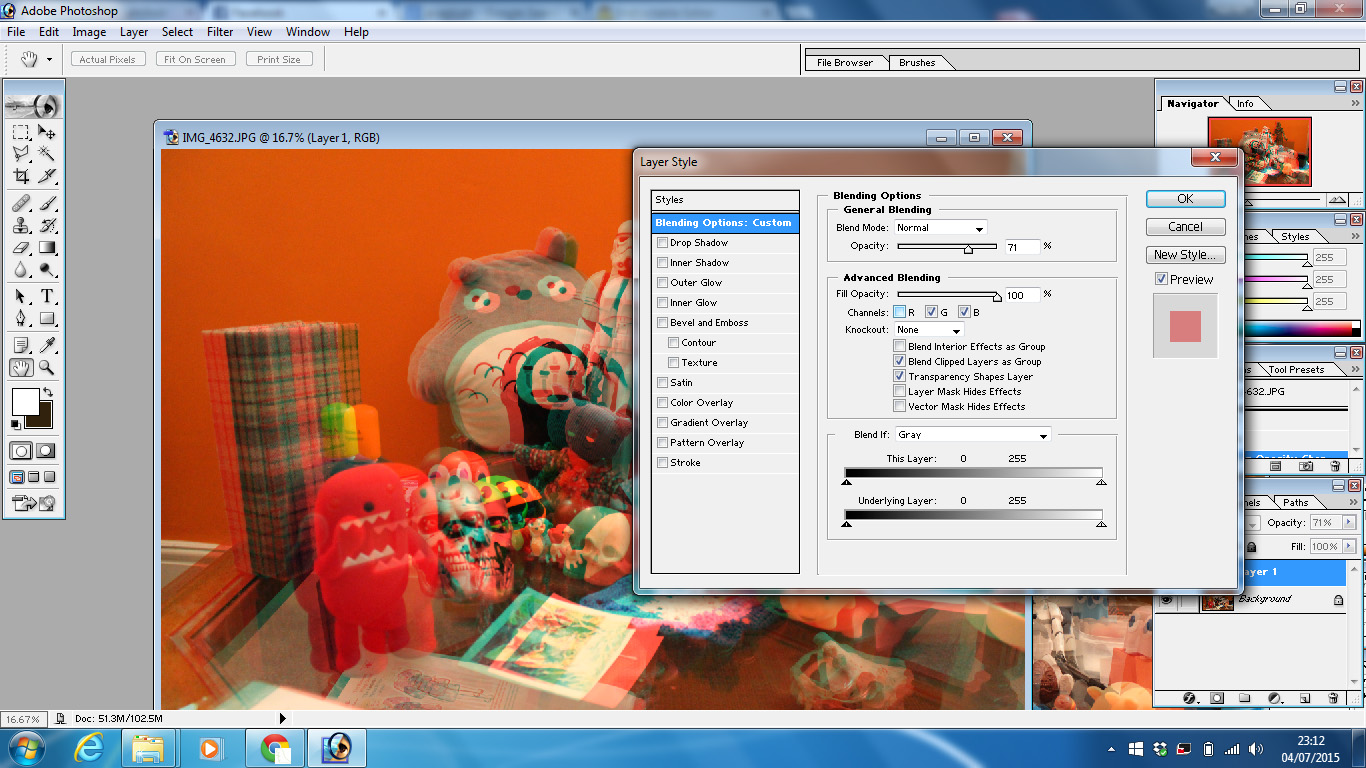The height and width of the screenshot is (768, 1366).
Task: Select the Eraser tool
Action: tap(21, 248)
